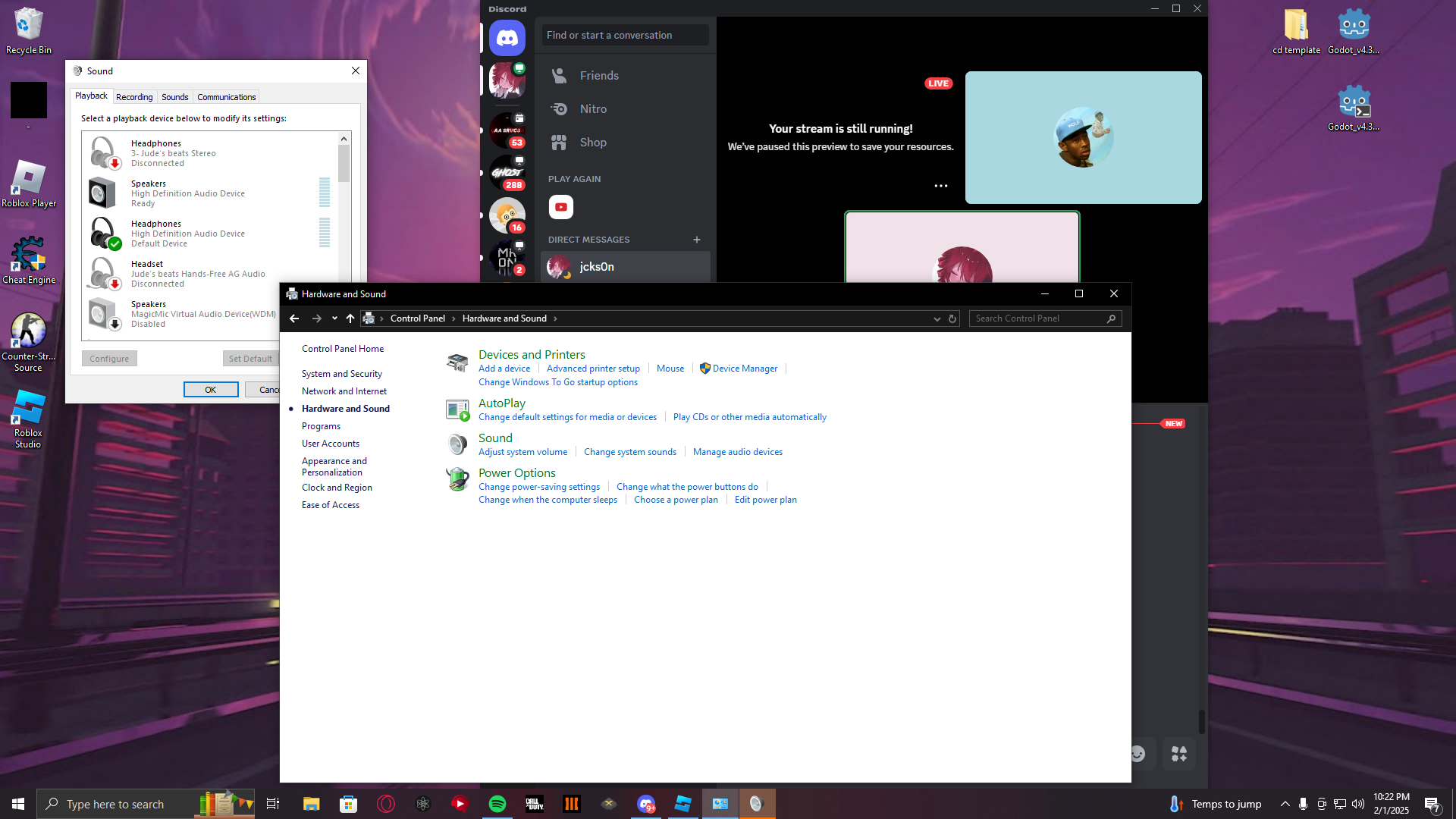Open the Nitro page in Discord
The width and height of the screenshot is (1456, 819).
(593, 109)
